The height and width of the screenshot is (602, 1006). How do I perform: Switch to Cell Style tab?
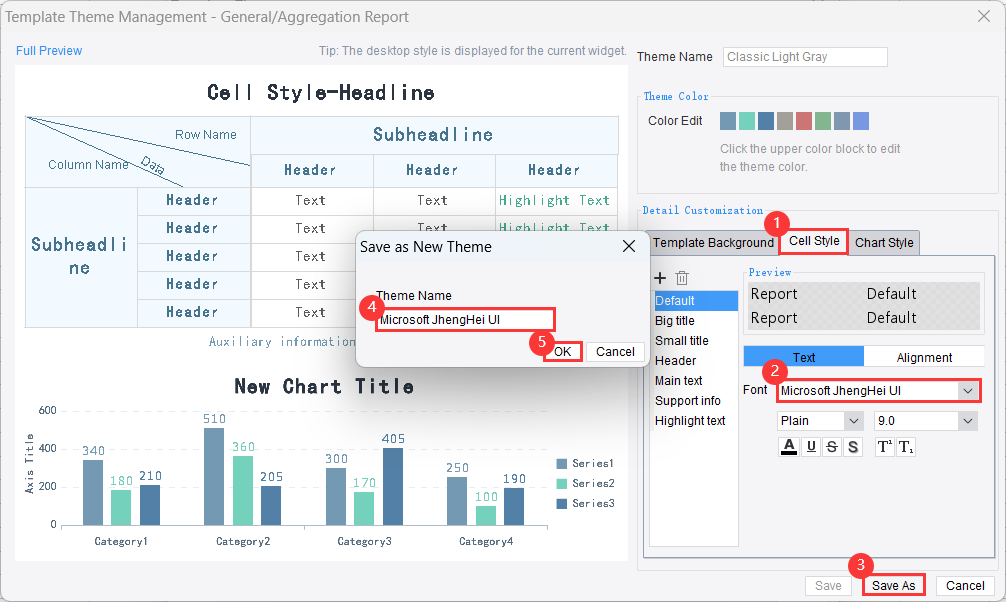coord(814,241)
